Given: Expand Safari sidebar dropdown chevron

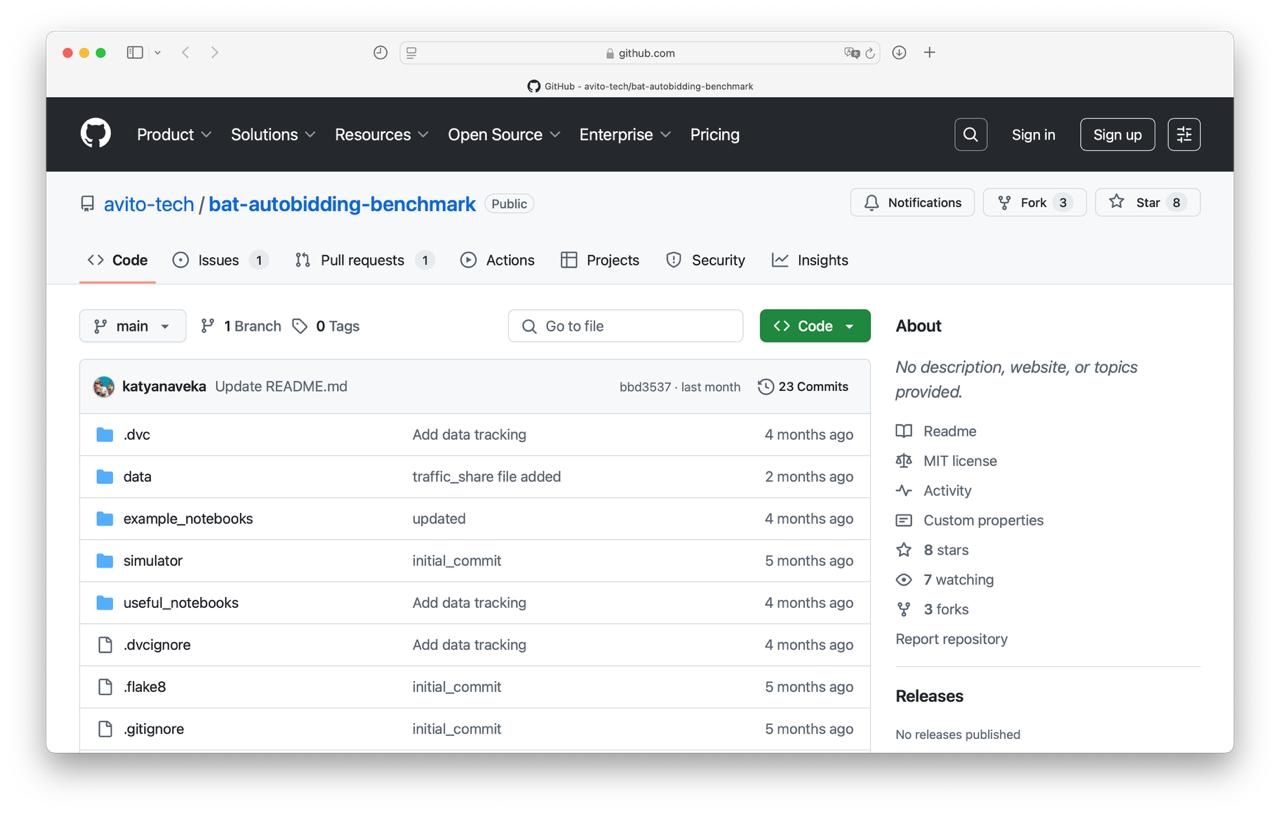Looking at the screenshot, I should click(x=157, y=53).
